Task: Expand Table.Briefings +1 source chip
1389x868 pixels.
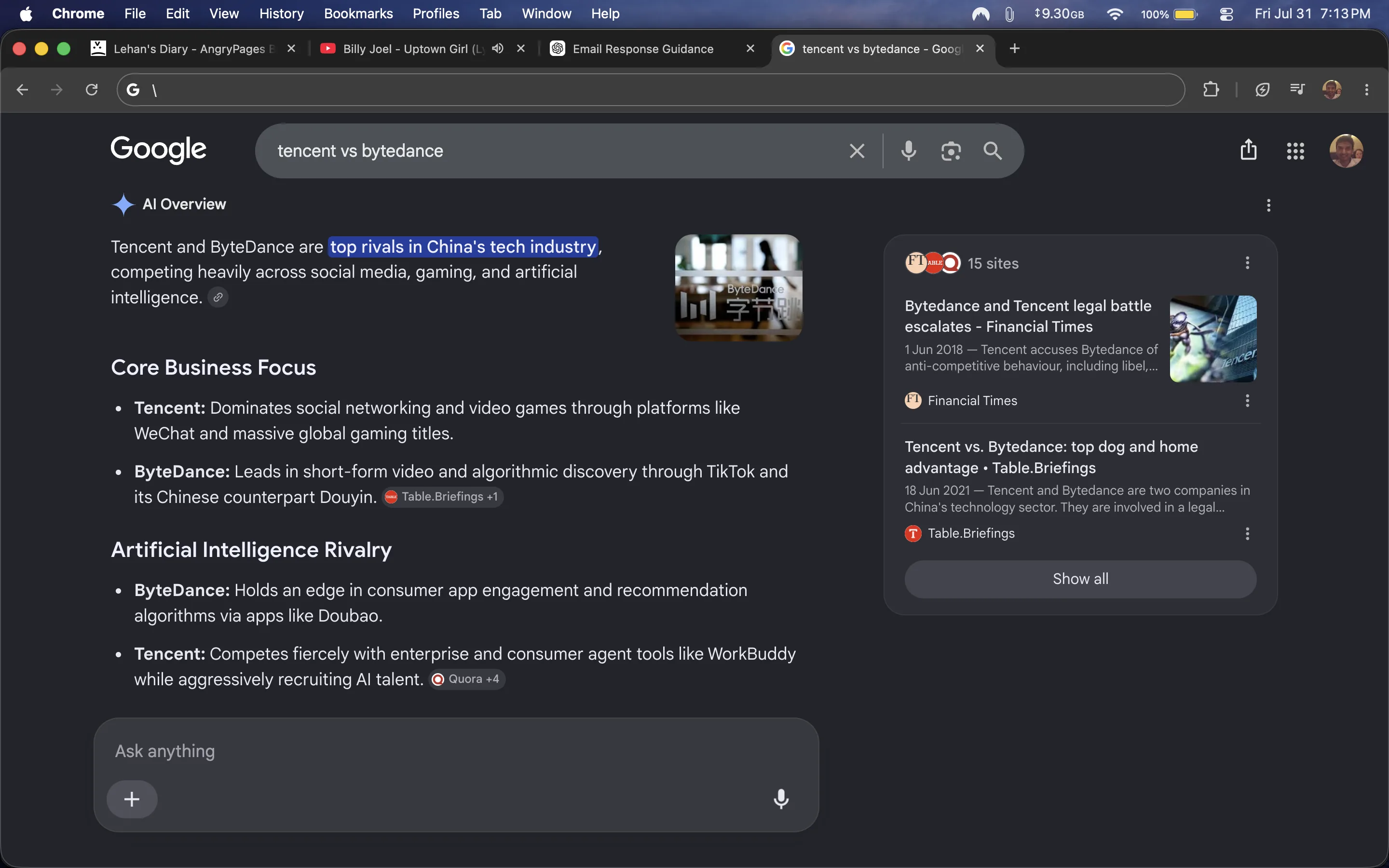Action: pos(443,497)
